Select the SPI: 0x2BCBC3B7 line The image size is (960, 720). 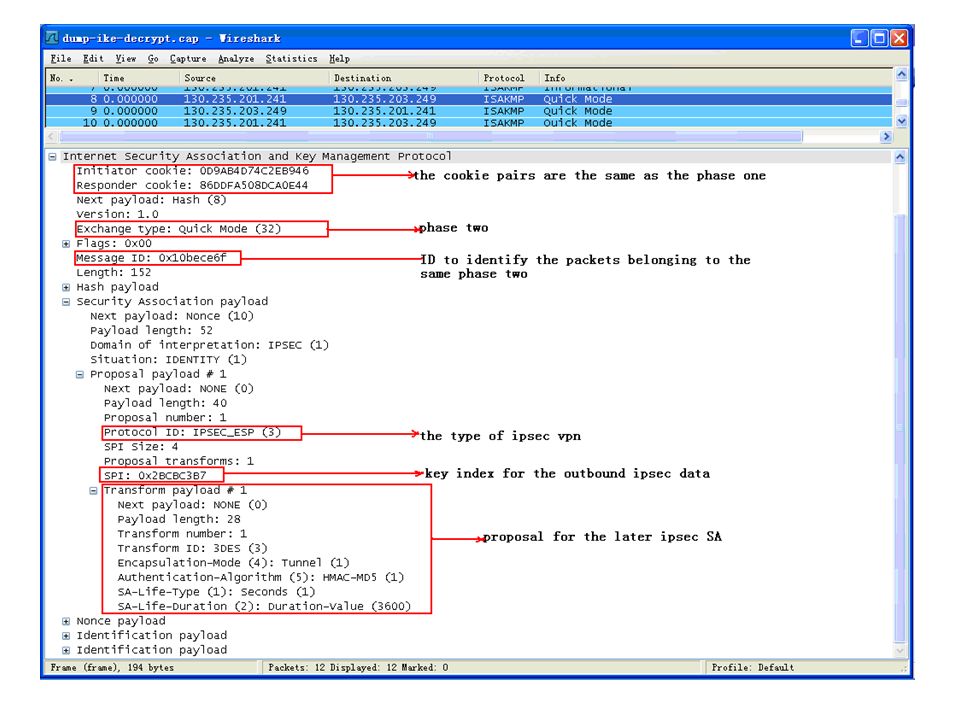pyautogui.click(x=155, y=476)
